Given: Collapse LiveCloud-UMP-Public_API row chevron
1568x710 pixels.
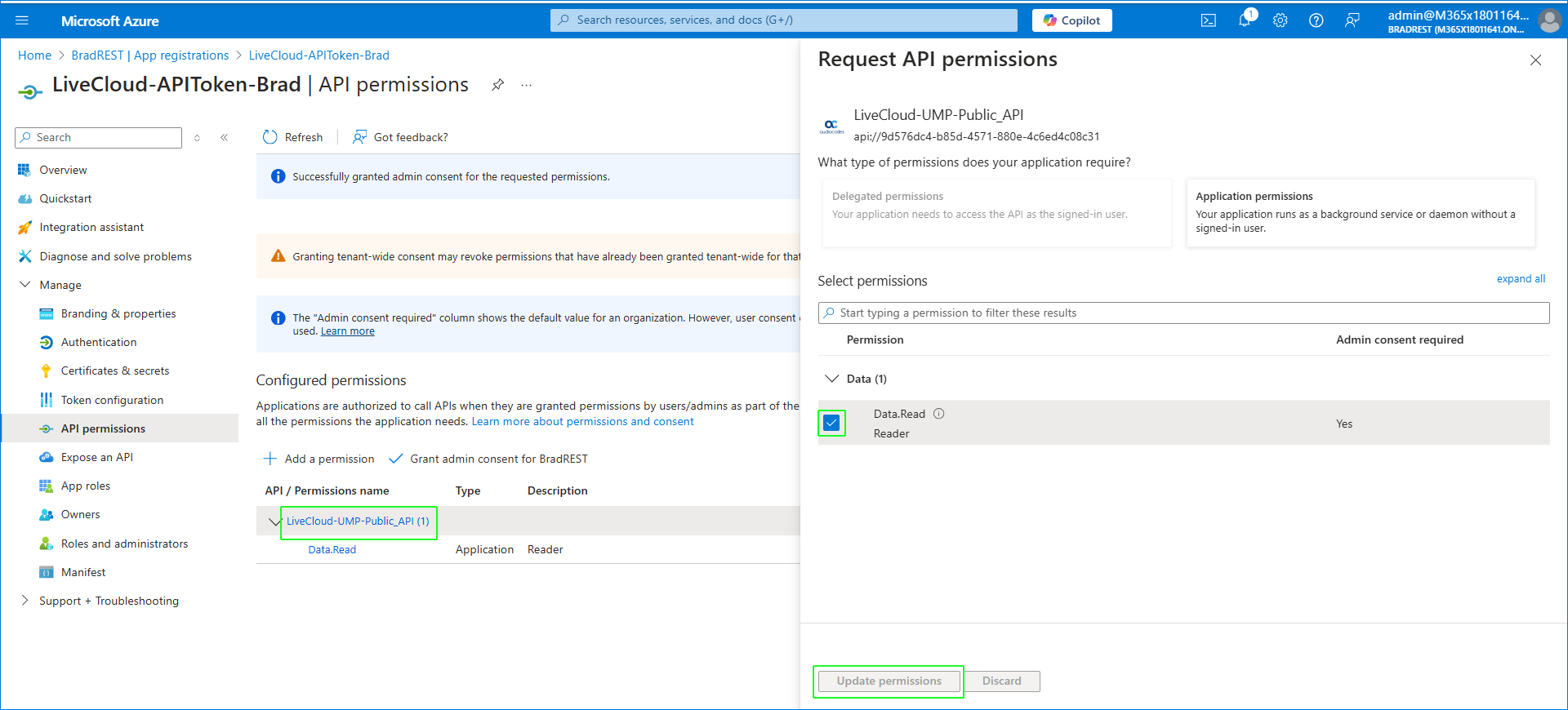Looking at the screenshot, I should pyautogui.click(x=274, y=521).
